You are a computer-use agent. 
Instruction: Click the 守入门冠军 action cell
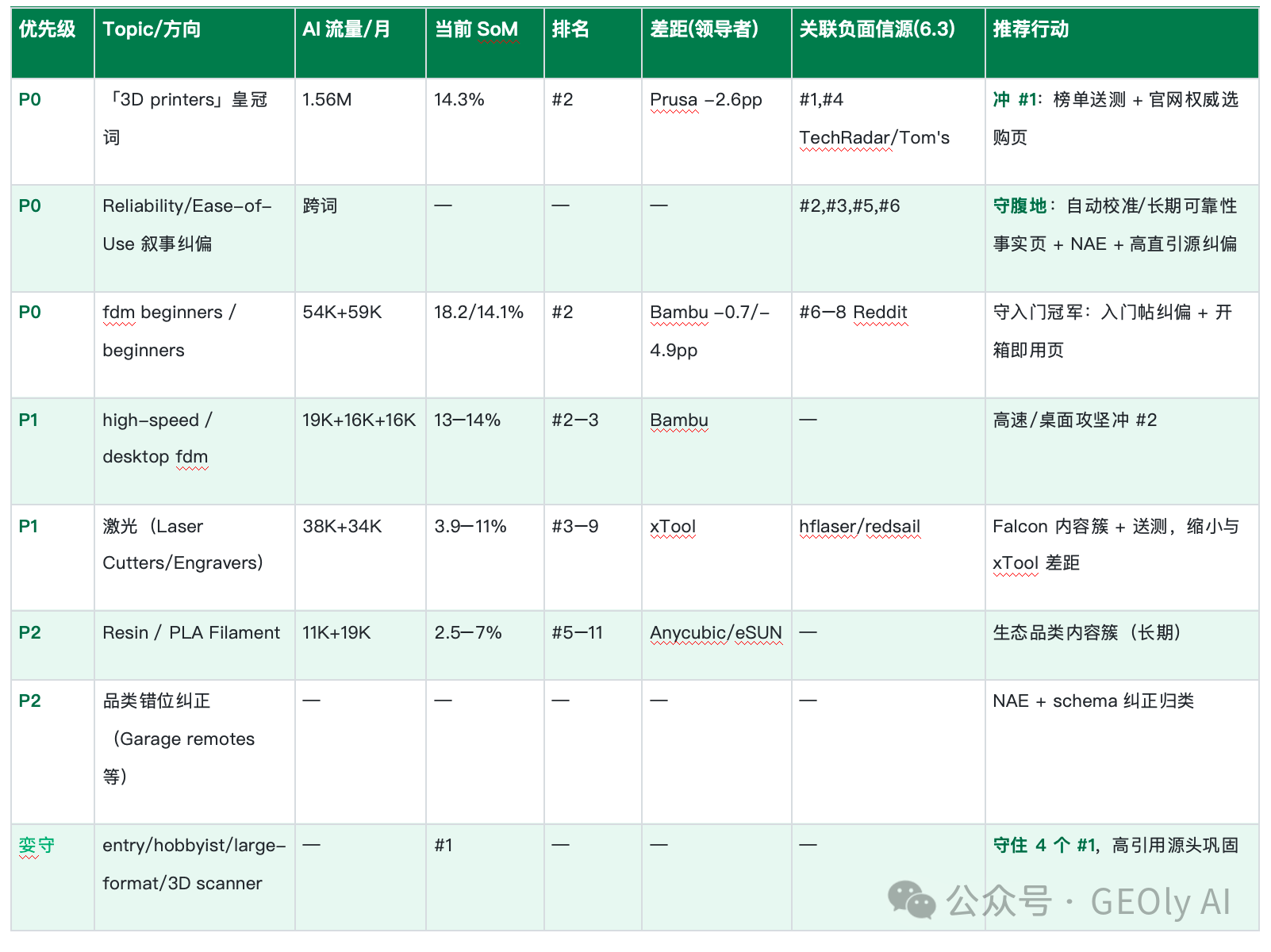pos(1122,344)
